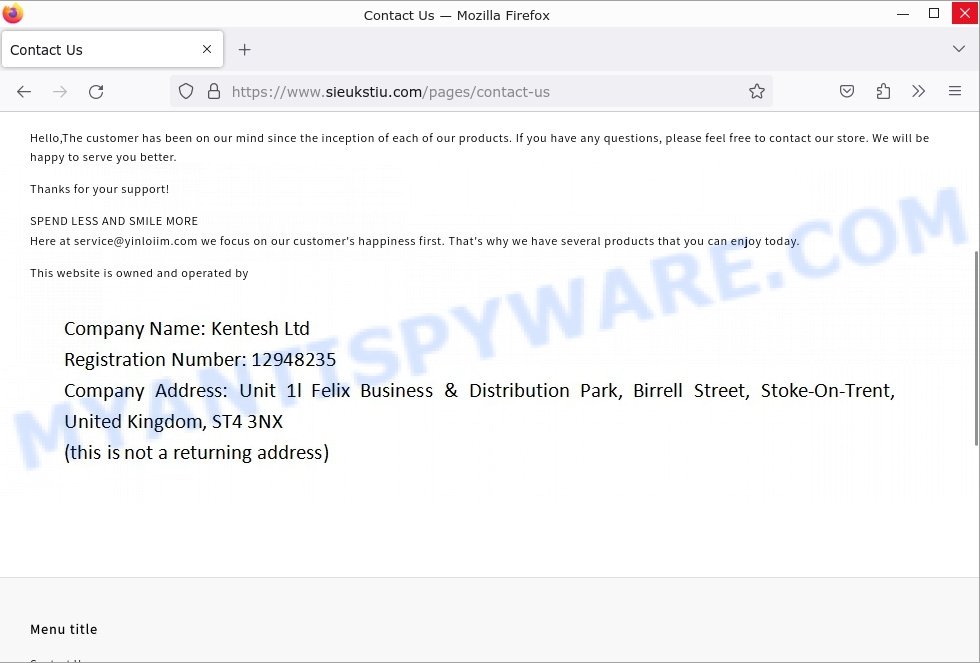Click 'United Kingdom, ST4 3NX' text
This screenshot has width=980, height=663.
(174, 422)
